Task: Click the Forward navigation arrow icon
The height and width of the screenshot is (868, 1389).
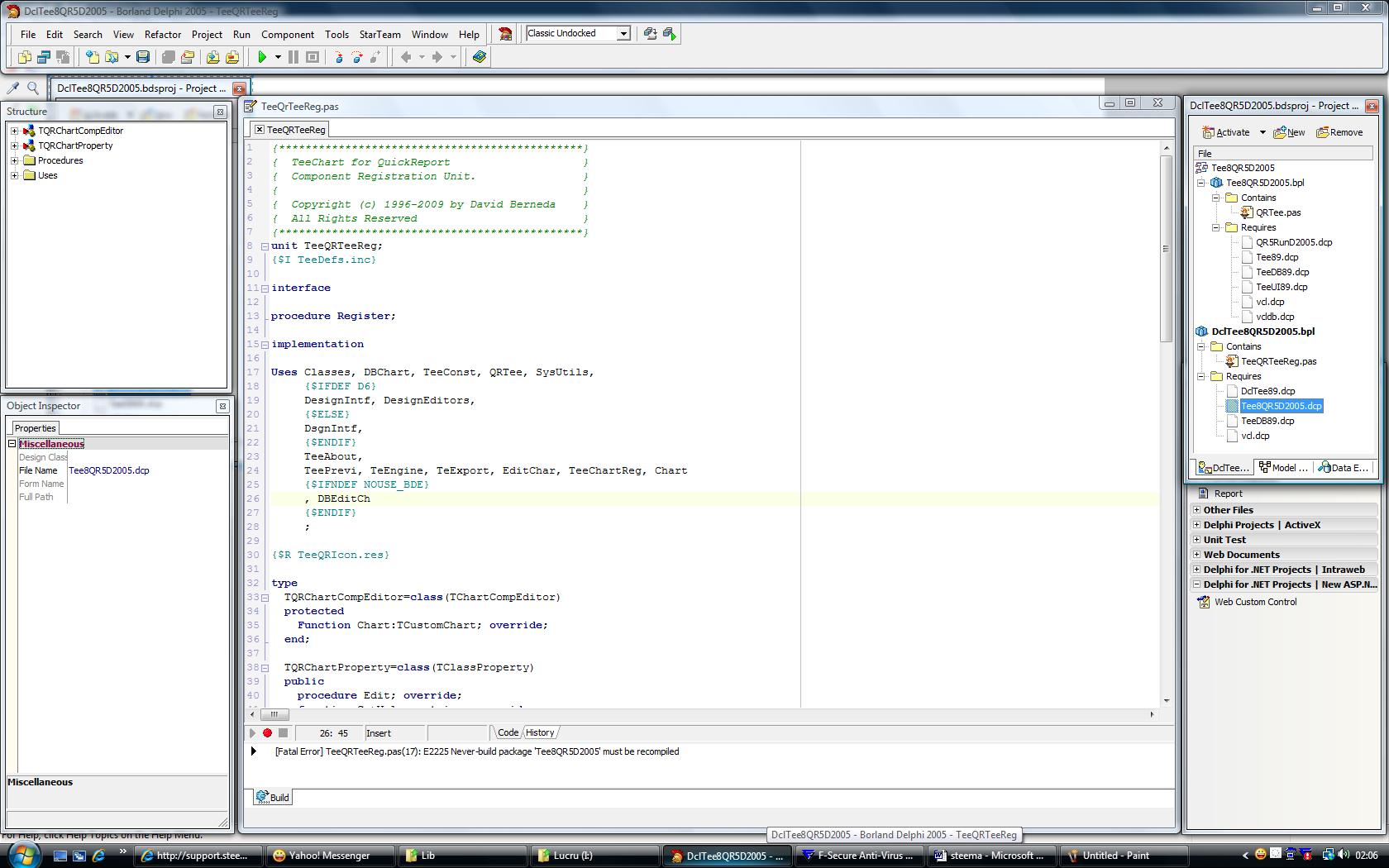Action: (x=437, y=57)
